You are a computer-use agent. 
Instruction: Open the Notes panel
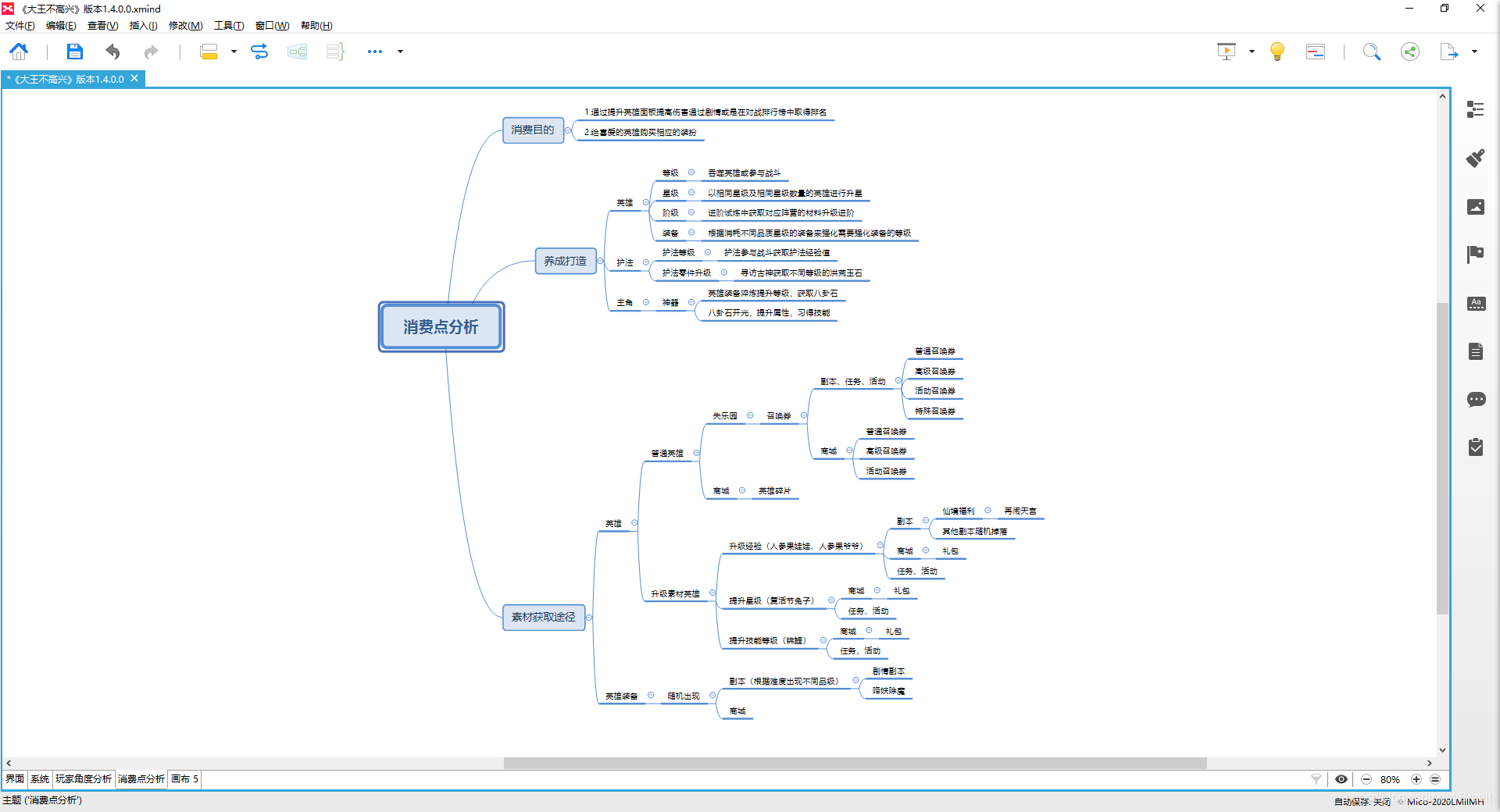(x=1475, y=351)
